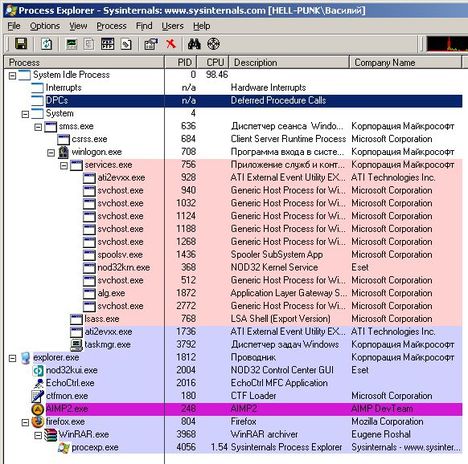Open process Properties toolbar icon

click(x=151, y=44)
